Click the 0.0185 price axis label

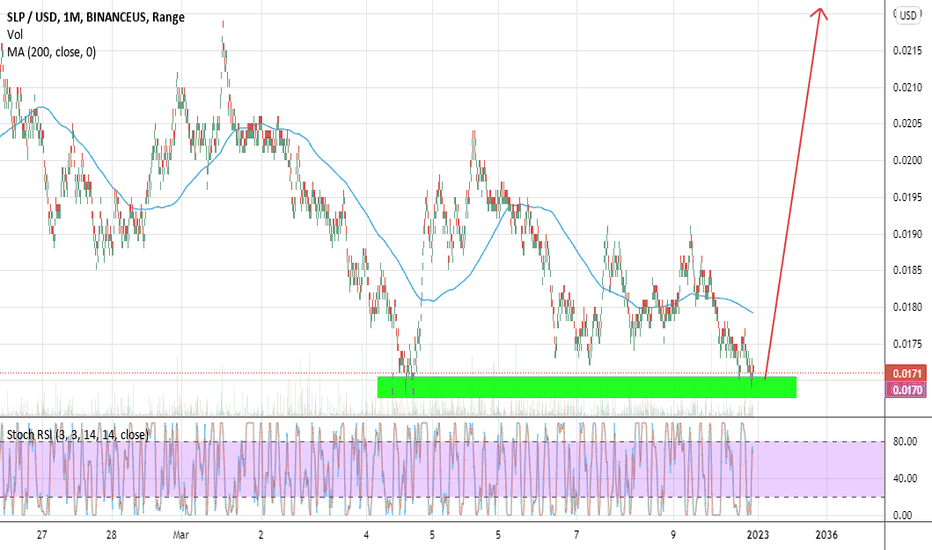click(908, 271)
